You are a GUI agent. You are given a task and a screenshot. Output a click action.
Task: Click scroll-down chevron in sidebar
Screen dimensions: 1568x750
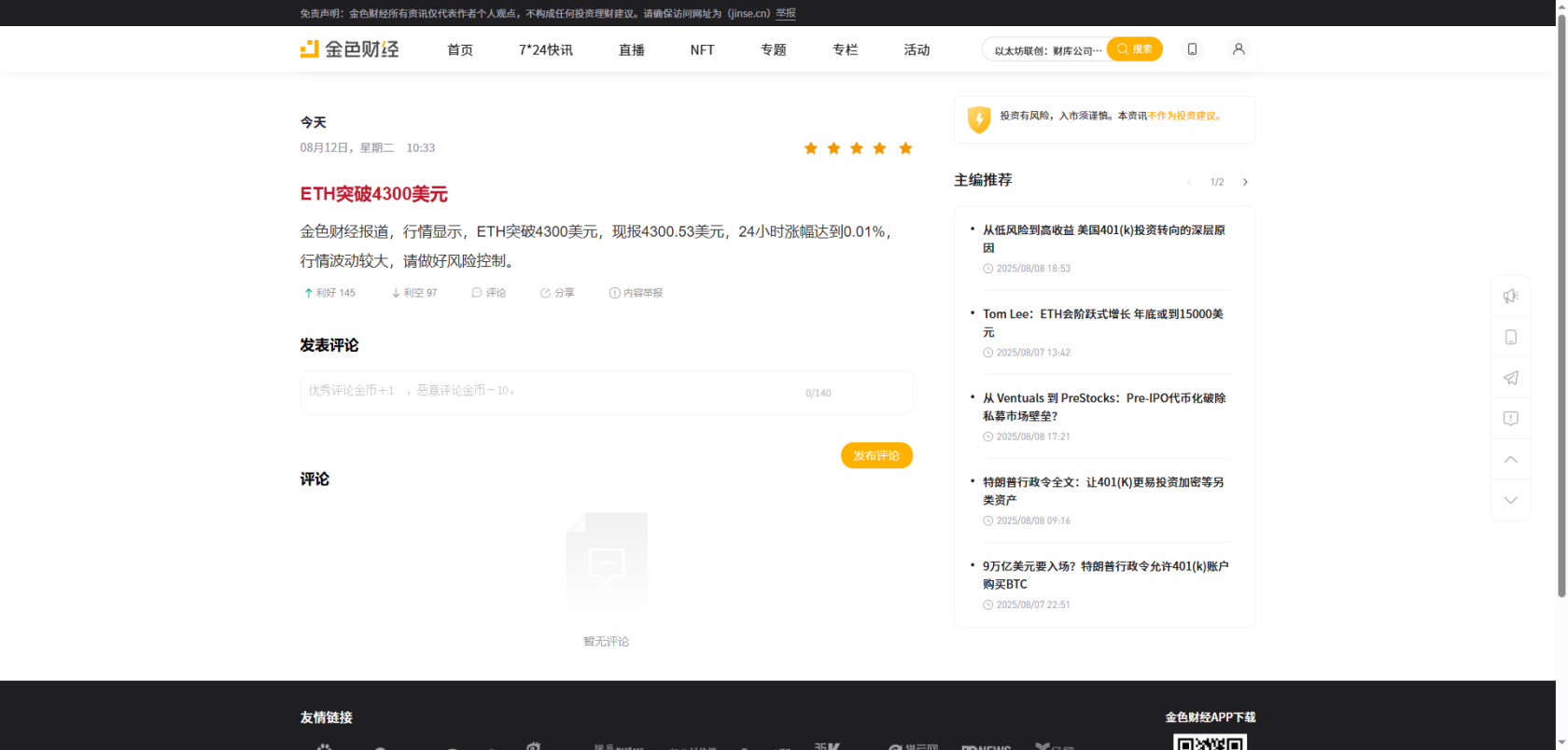tap(1510, 501)
